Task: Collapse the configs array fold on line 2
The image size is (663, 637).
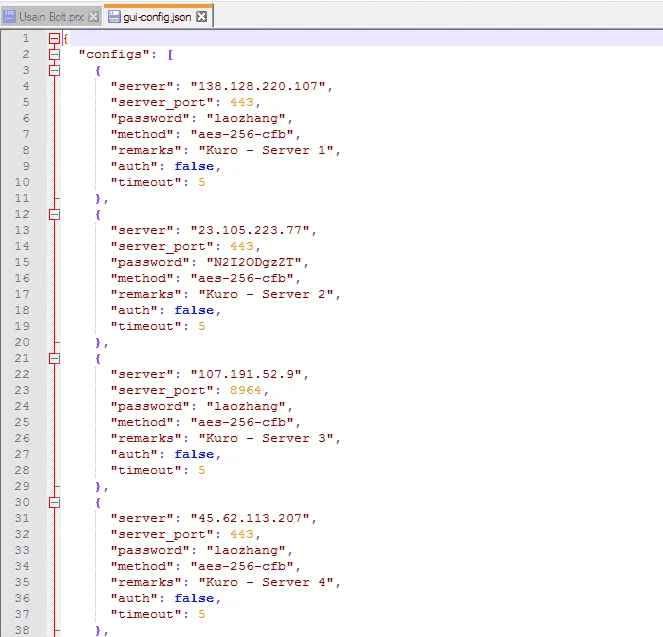Action: click(x=54, y=55)
